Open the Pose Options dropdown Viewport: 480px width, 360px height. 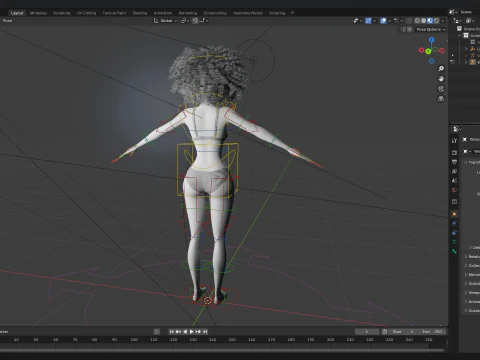point(431,29)
